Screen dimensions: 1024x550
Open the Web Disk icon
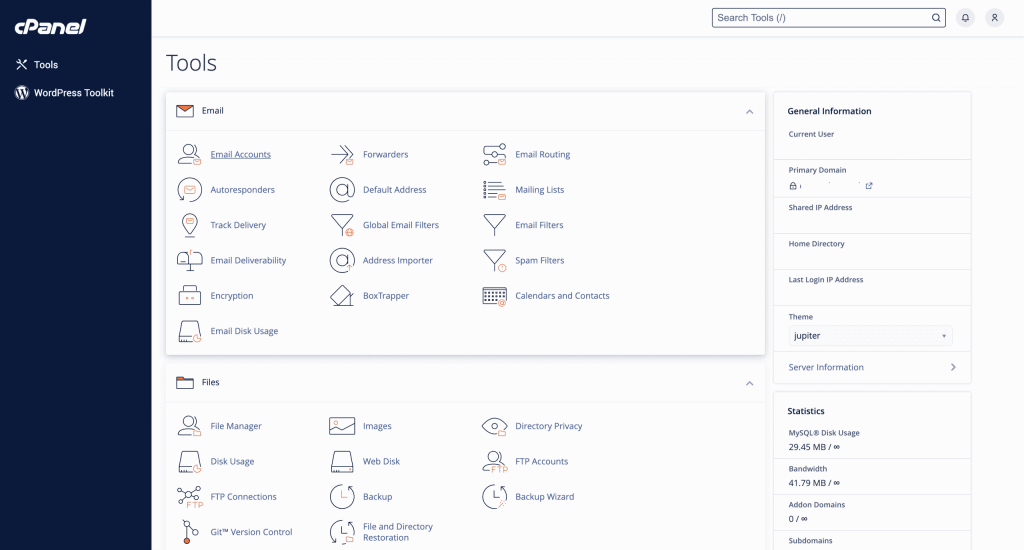(x=342, y=461)
